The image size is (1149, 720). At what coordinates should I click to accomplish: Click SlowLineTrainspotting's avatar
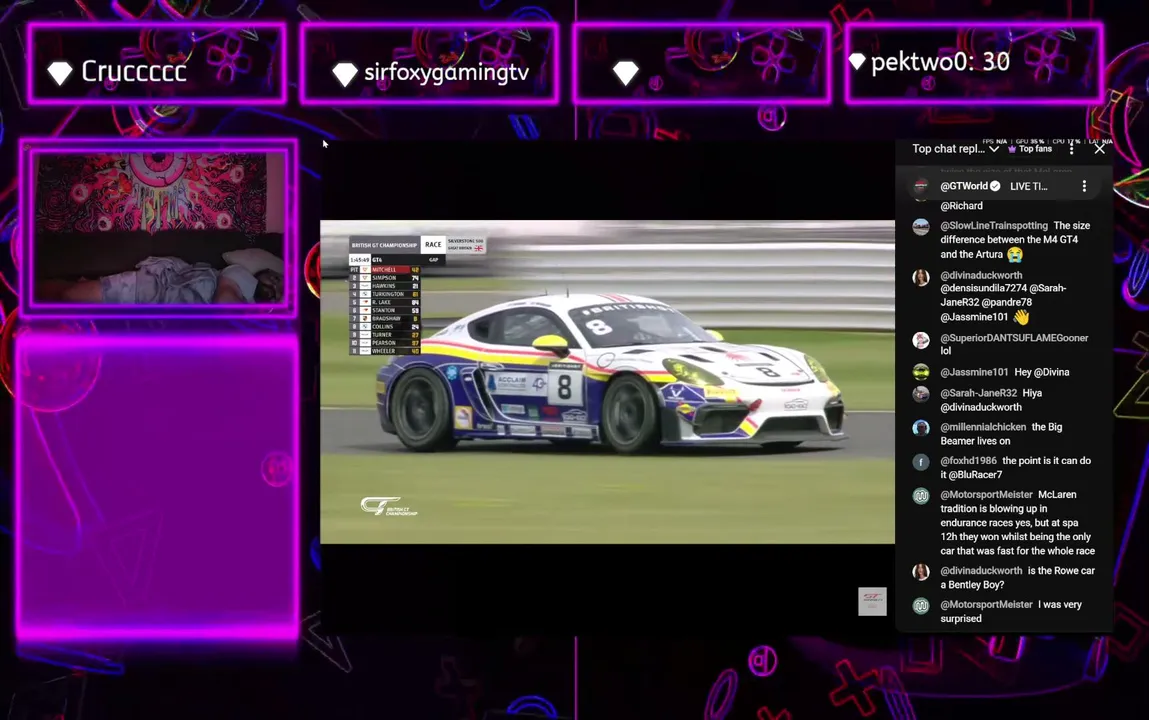[x=921, y=227]
